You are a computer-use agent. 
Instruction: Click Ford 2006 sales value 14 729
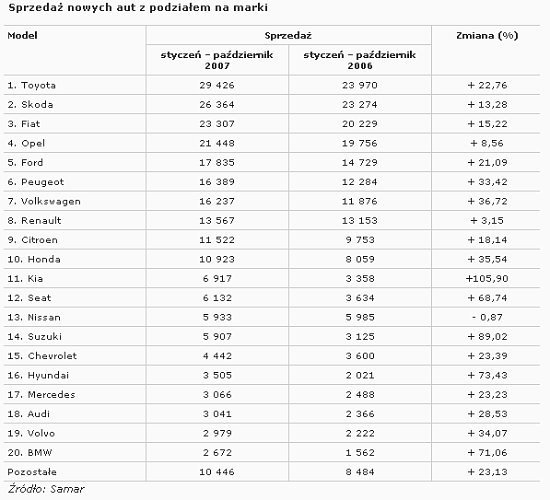click(360, 162)
